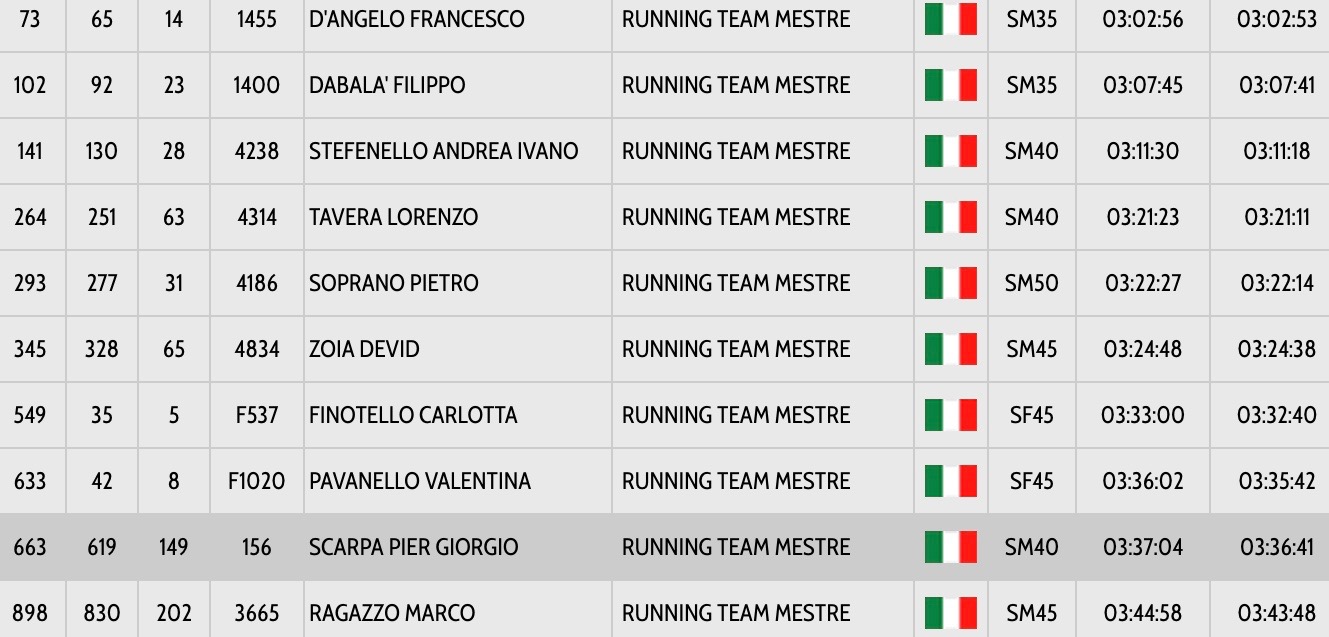Click the SM50 category for Soprano Pietro
Screen dimensions: 1329x637
pyautogui.click(x=1031, y=283)
